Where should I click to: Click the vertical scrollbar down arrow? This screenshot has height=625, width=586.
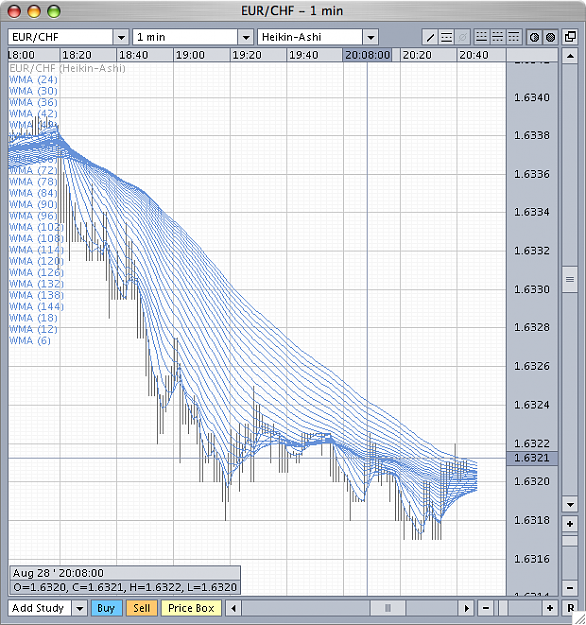click(570, 505)
